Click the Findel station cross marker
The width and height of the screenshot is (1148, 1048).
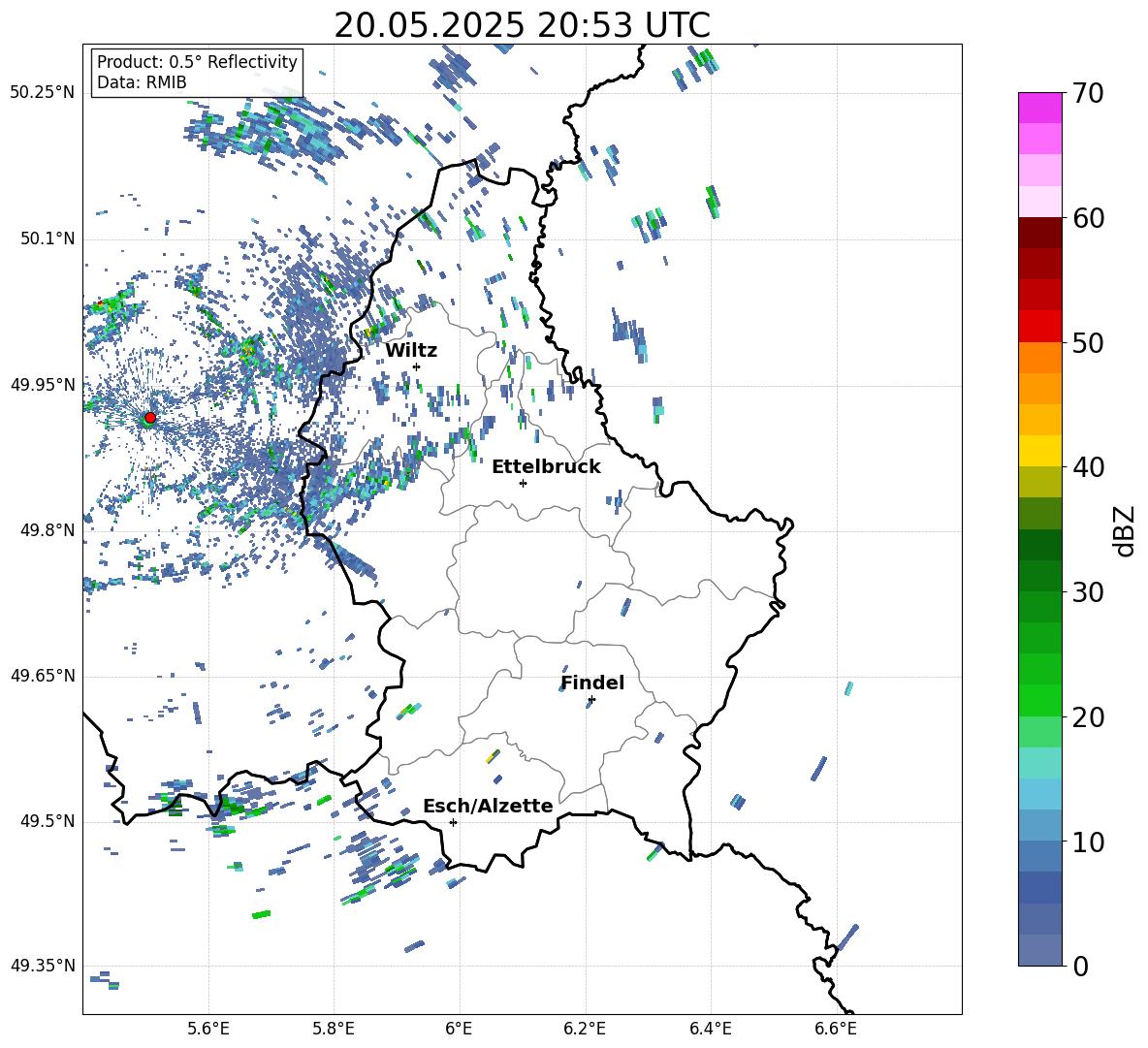coord(591,700)
